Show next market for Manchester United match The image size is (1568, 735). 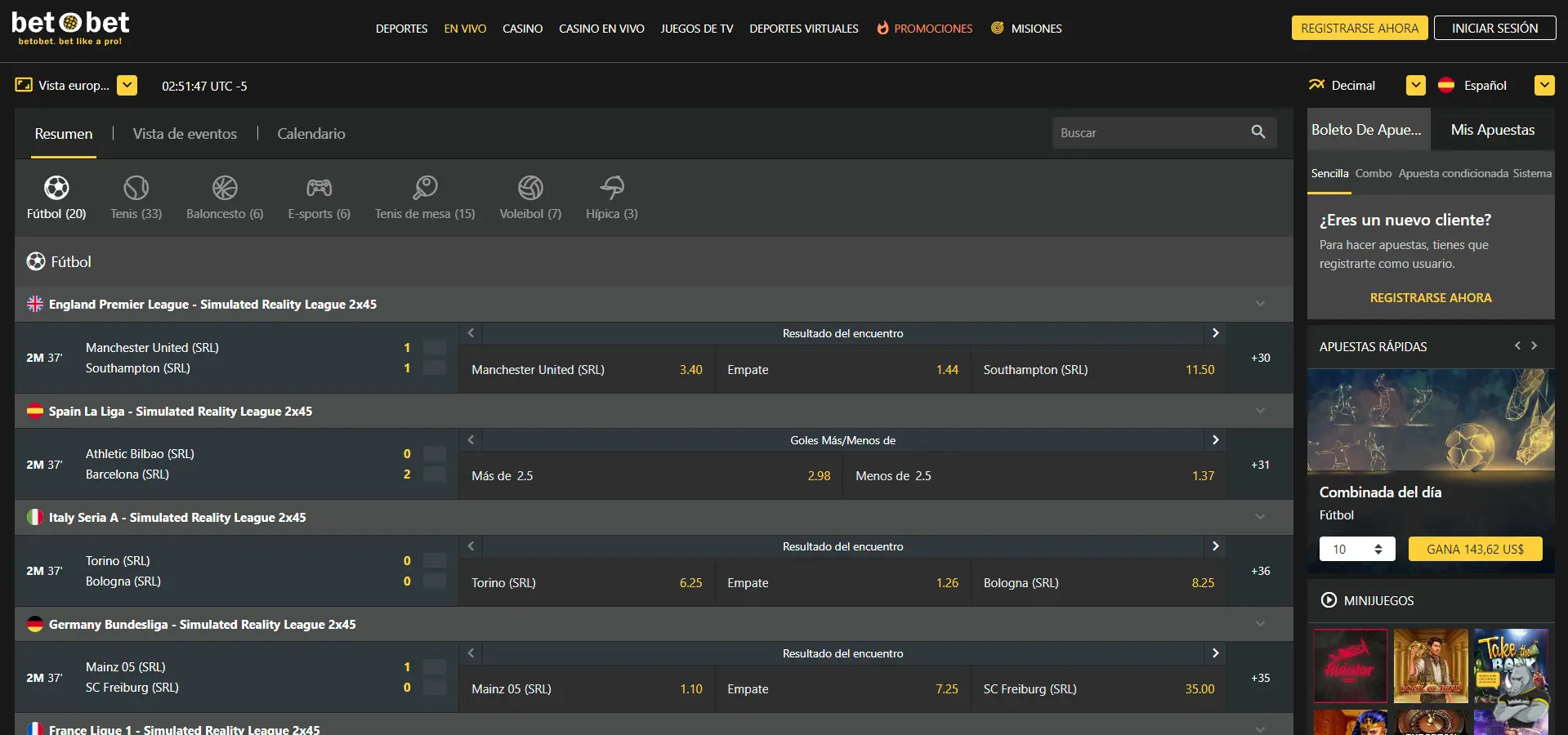point(1215,333)
